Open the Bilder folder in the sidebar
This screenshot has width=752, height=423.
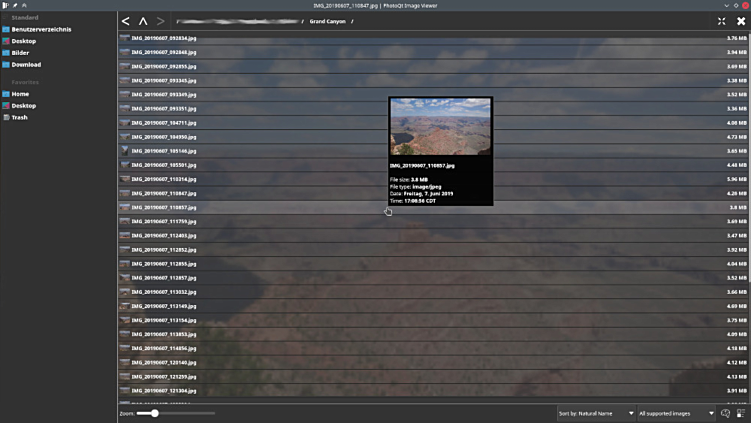coord(20,53)
